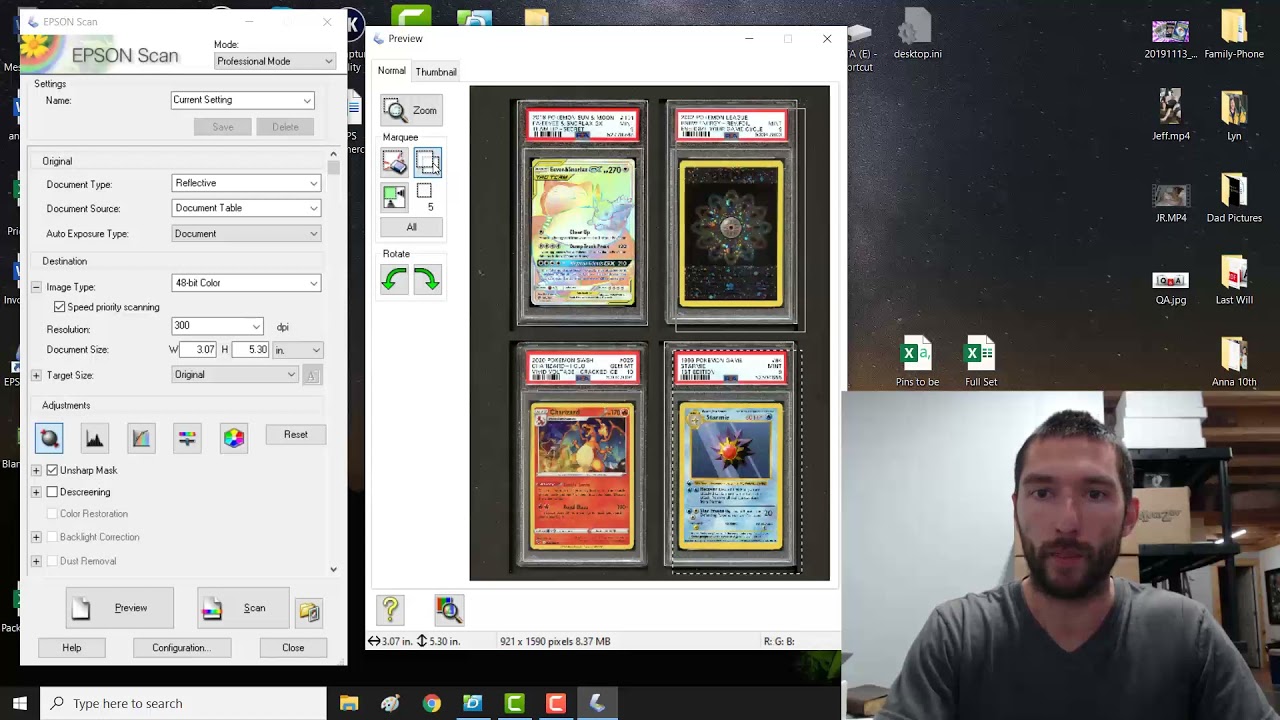Open the Tone Correction curve tool
Viewport: 1280px width, 720px height.
(141, 438)
